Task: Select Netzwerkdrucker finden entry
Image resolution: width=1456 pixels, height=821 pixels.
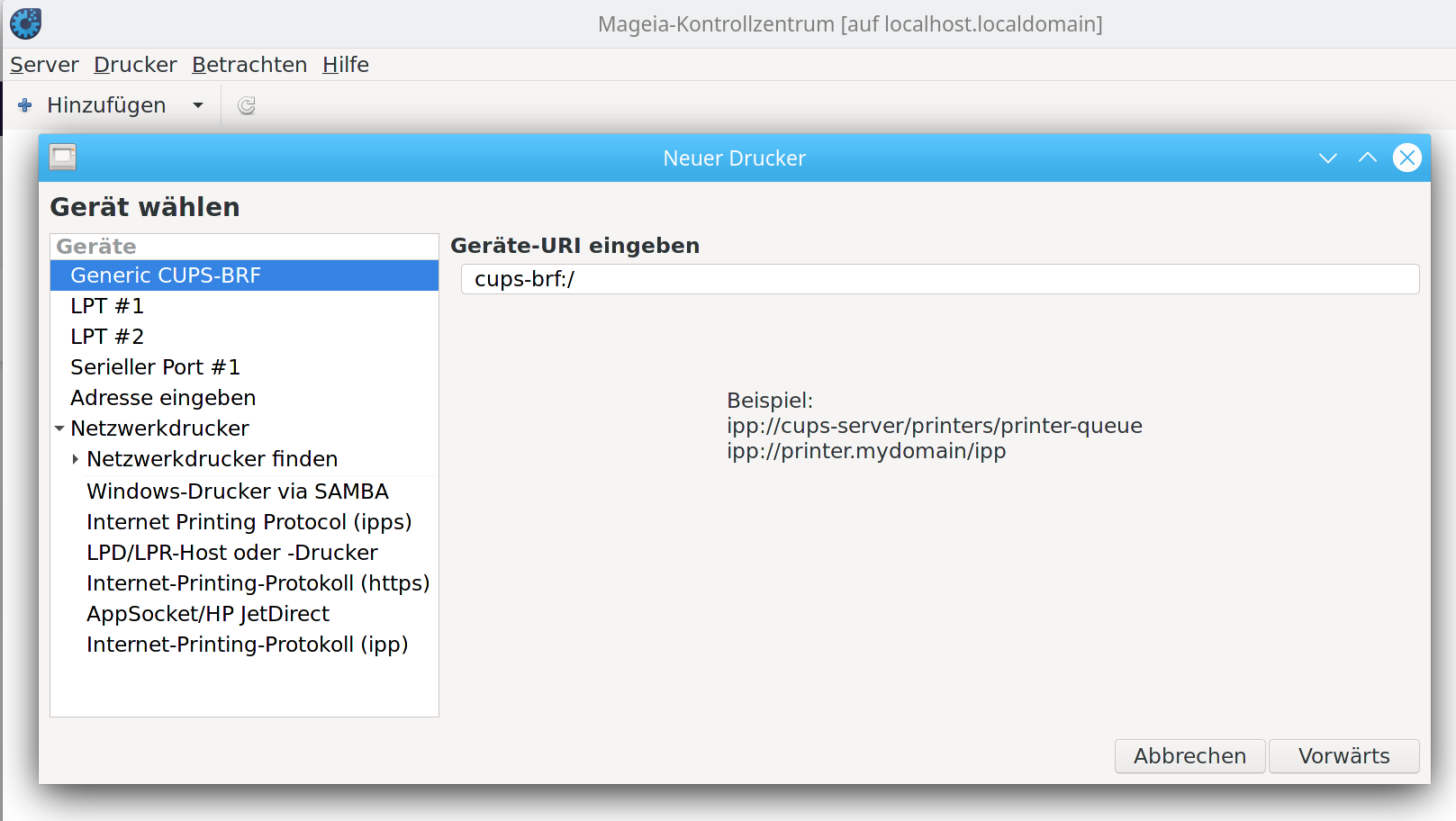Action: point(244,459)
